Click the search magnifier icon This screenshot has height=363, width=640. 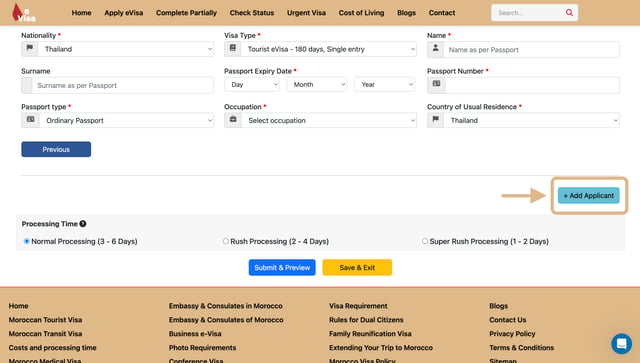(569, 13)
